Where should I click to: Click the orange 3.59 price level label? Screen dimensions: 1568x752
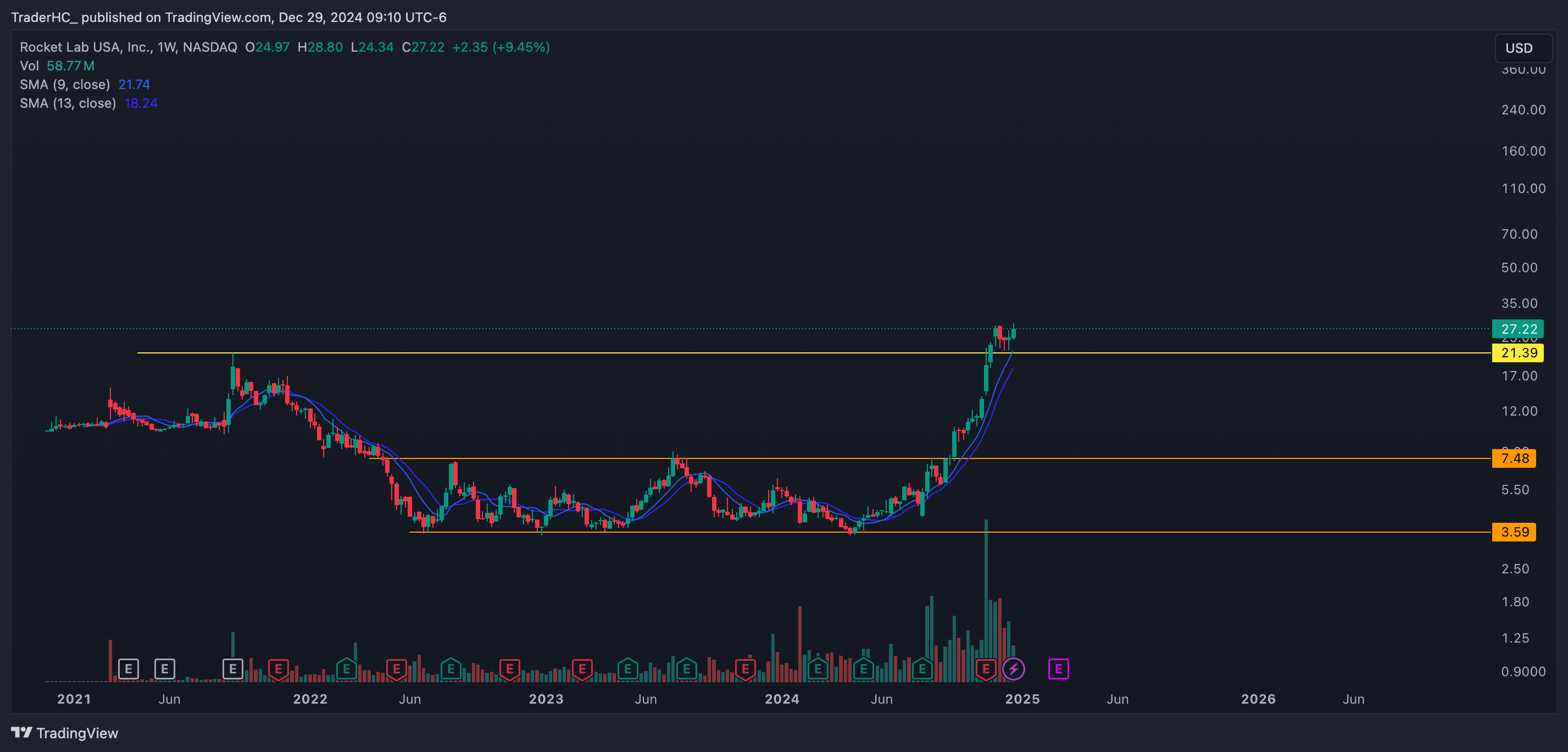[1514, 532]
